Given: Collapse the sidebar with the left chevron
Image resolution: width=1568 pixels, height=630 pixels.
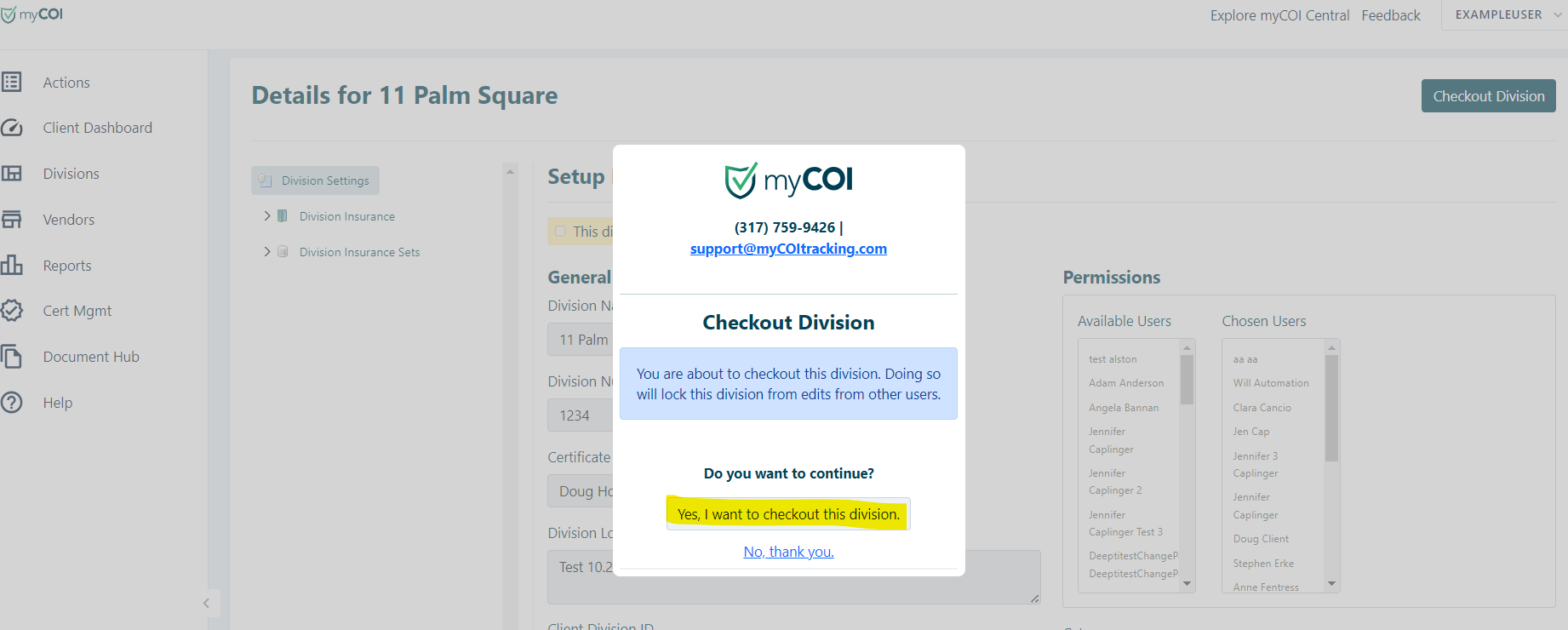Looking at the screenshot, I should click(x=206, y=603).
